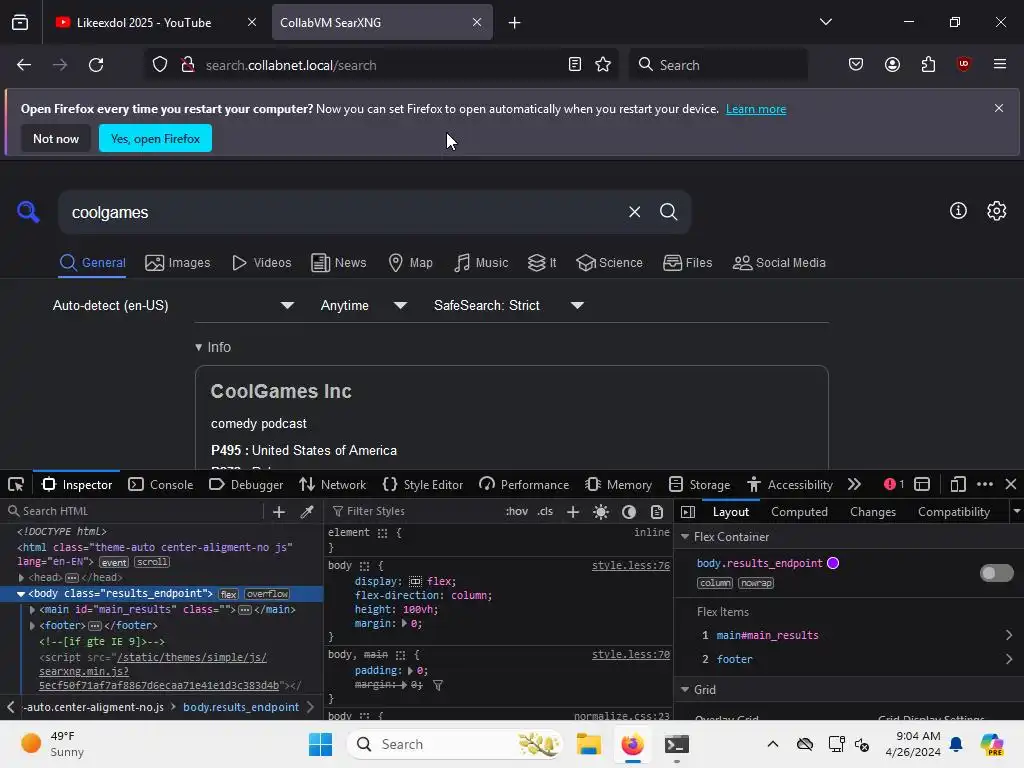Toggle flexbox overlay for body.results_endpoint

[997, 573]
